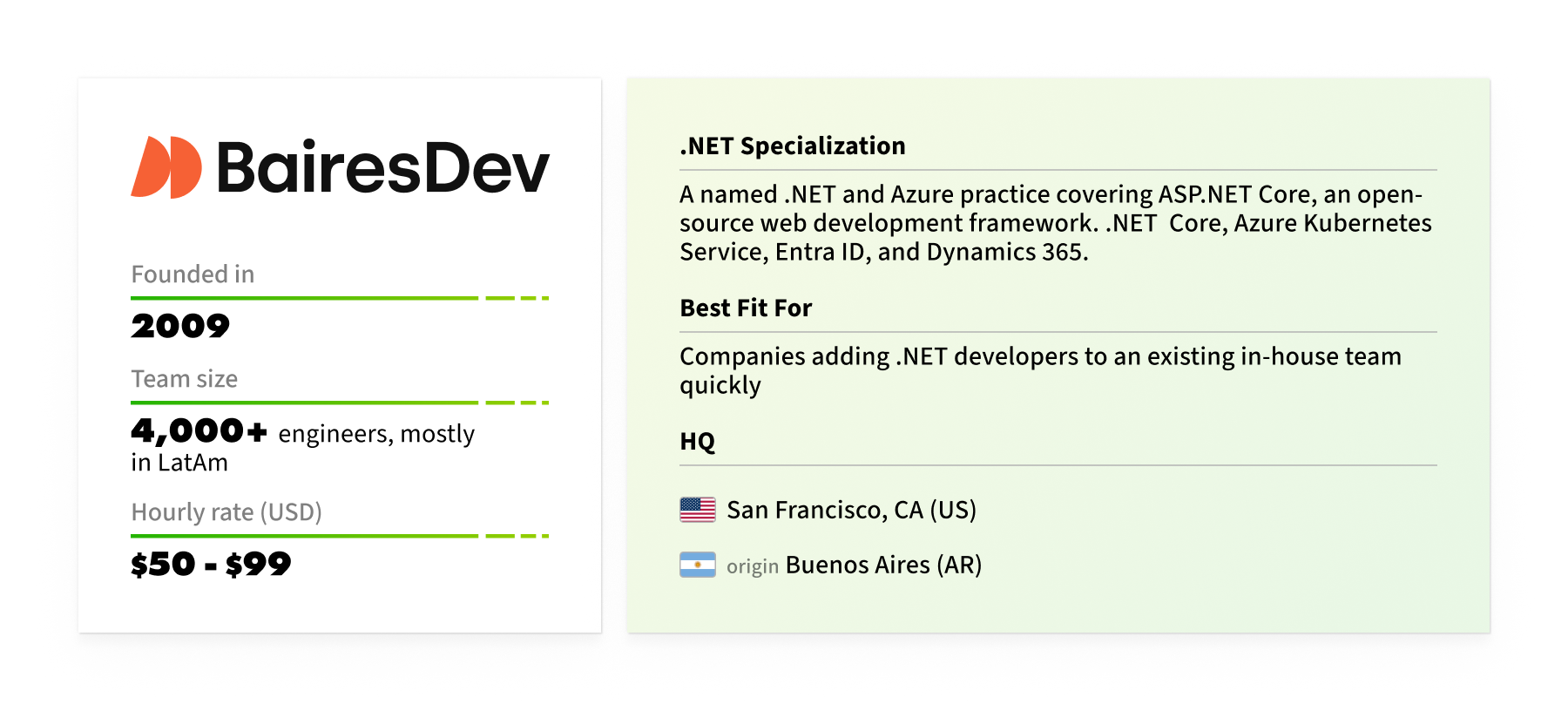The width and height of the screenshot is (1568, 711).
Task: Click the 'HQ' heading
Action: 697,441
